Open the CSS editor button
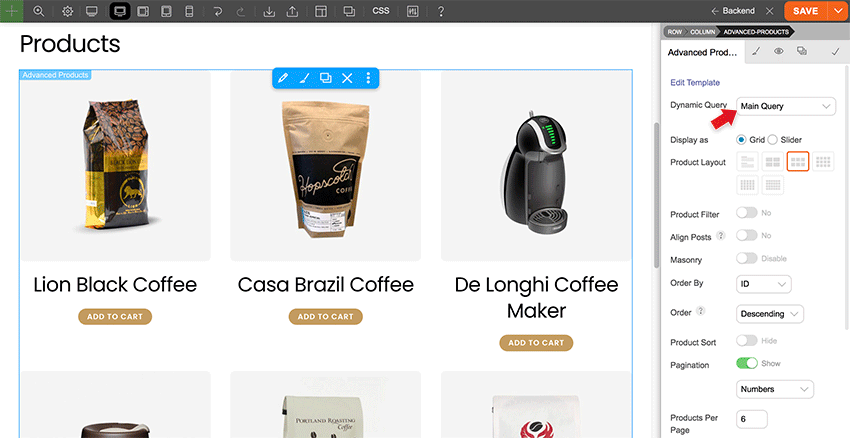Viewport: 850px width, 438px height. point(381,11)
